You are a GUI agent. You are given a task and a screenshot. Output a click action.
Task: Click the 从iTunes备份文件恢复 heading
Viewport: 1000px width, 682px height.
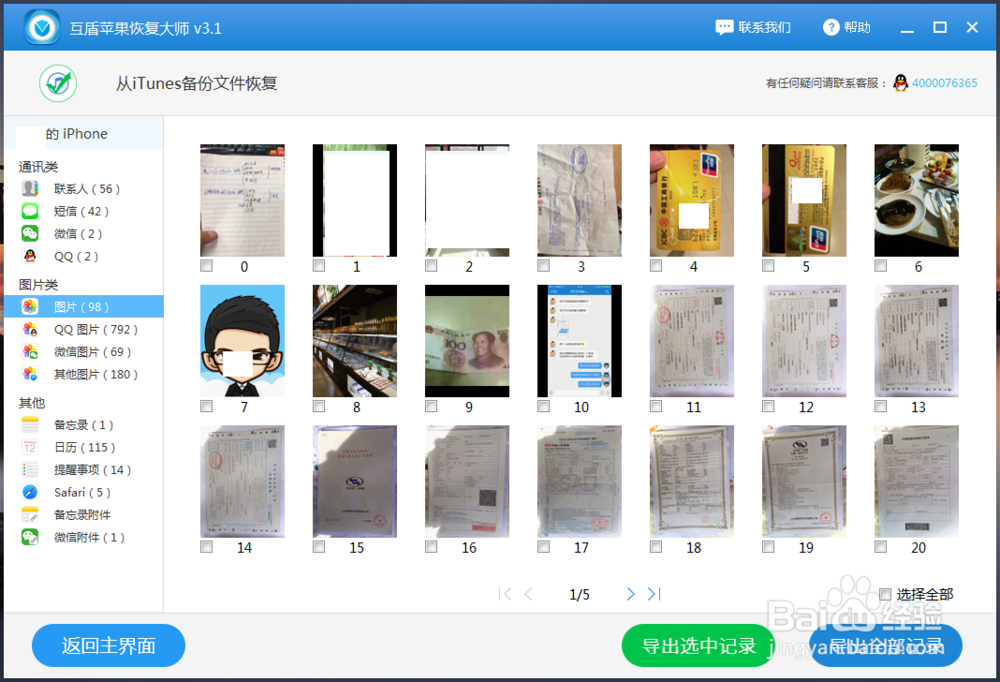[196, 84]
